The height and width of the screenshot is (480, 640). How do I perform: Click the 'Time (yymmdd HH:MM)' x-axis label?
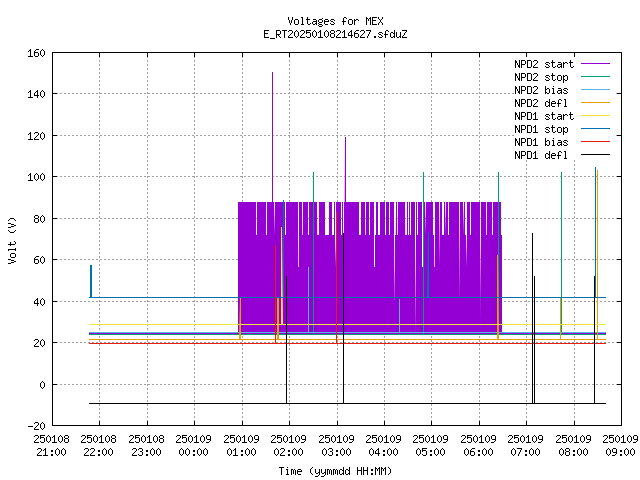pyautogui.click(x=335, y=471)
